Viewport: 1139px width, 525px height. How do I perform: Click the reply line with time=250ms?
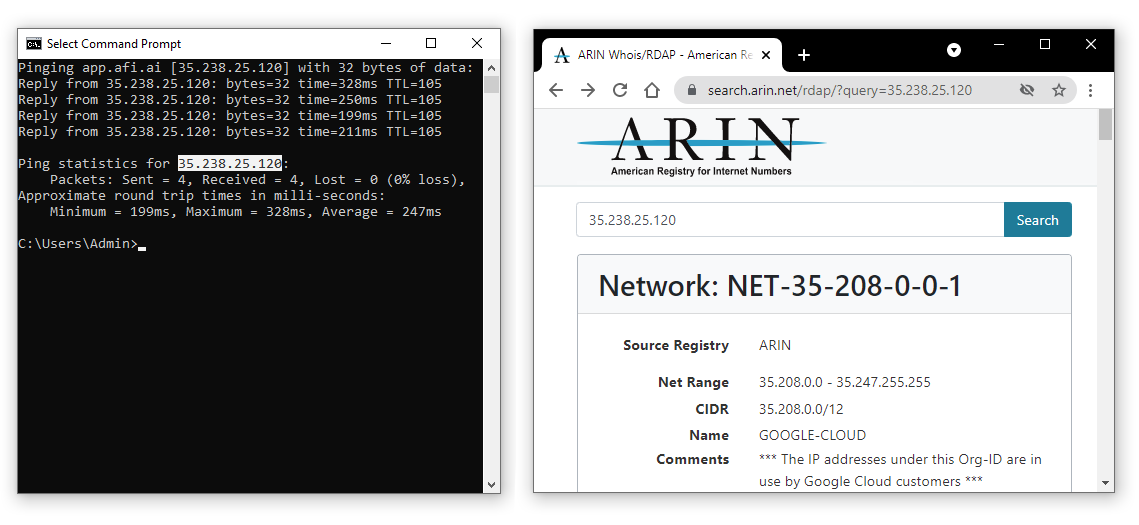[x=230, y=100]
